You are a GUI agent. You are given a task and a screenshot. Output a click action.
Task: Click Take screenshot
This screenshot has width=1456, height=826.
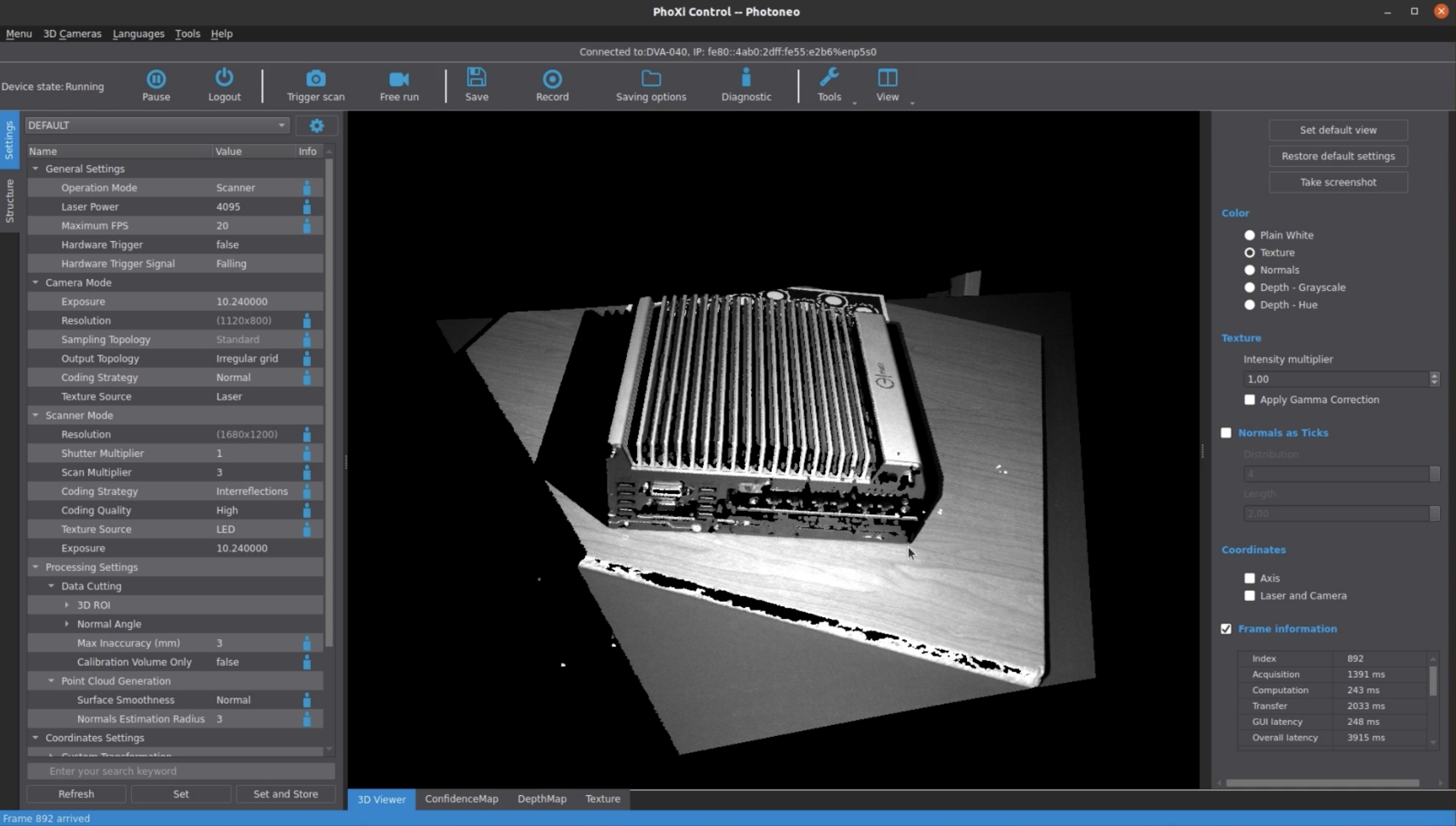coord(1338,181)
